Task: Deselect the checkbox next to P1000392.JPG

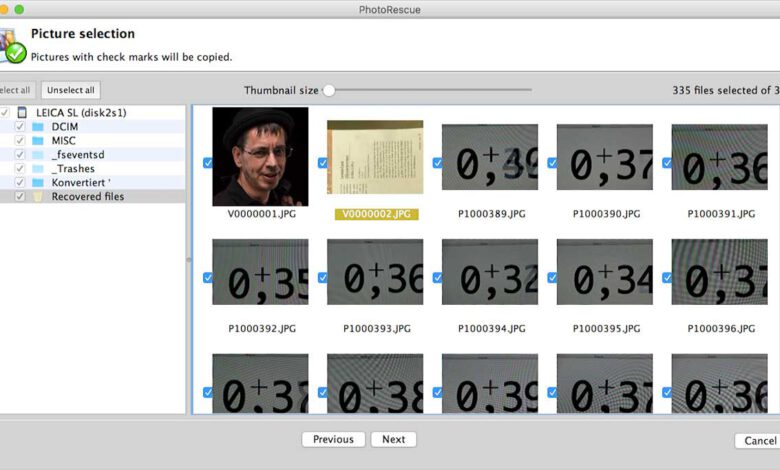Action: (x=208, y=277)
